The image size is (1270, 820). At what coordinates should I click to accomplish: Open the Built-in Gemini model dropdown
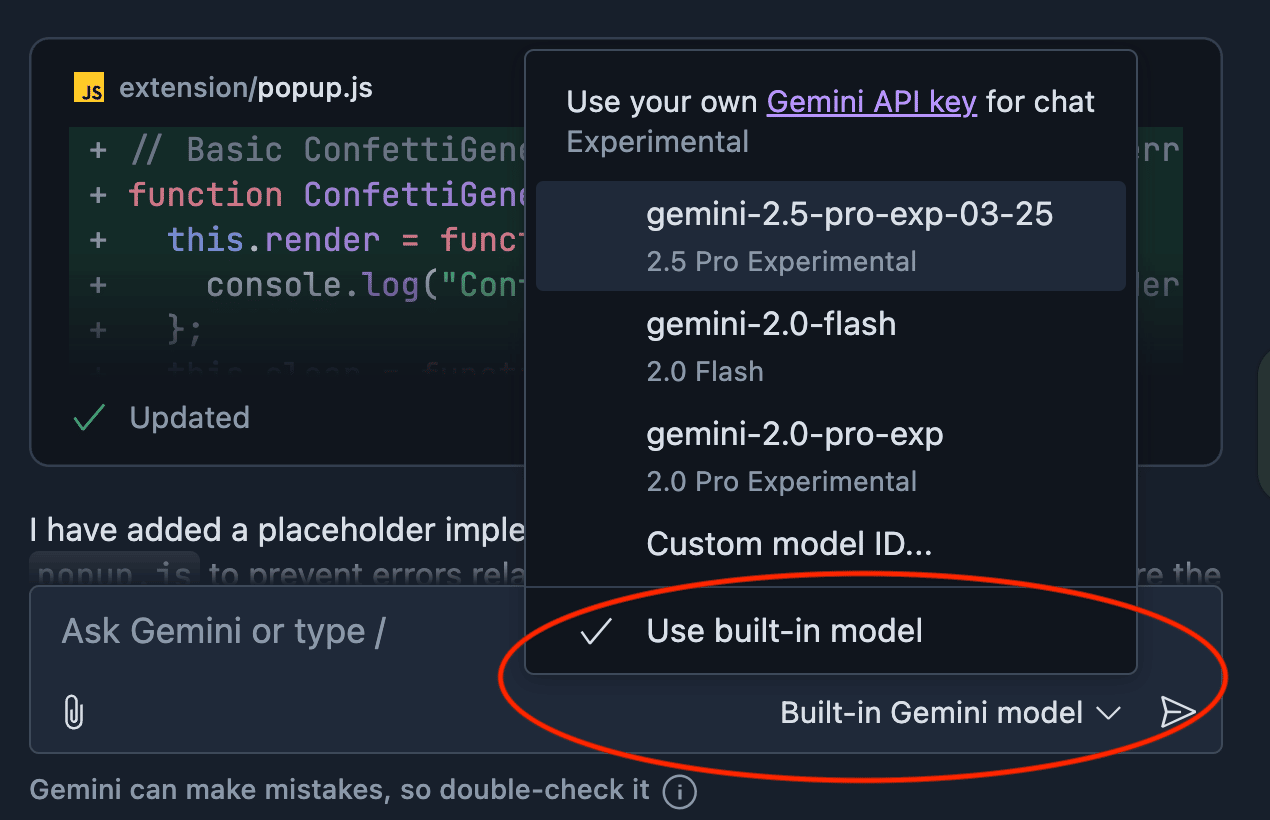pos(930,712)
